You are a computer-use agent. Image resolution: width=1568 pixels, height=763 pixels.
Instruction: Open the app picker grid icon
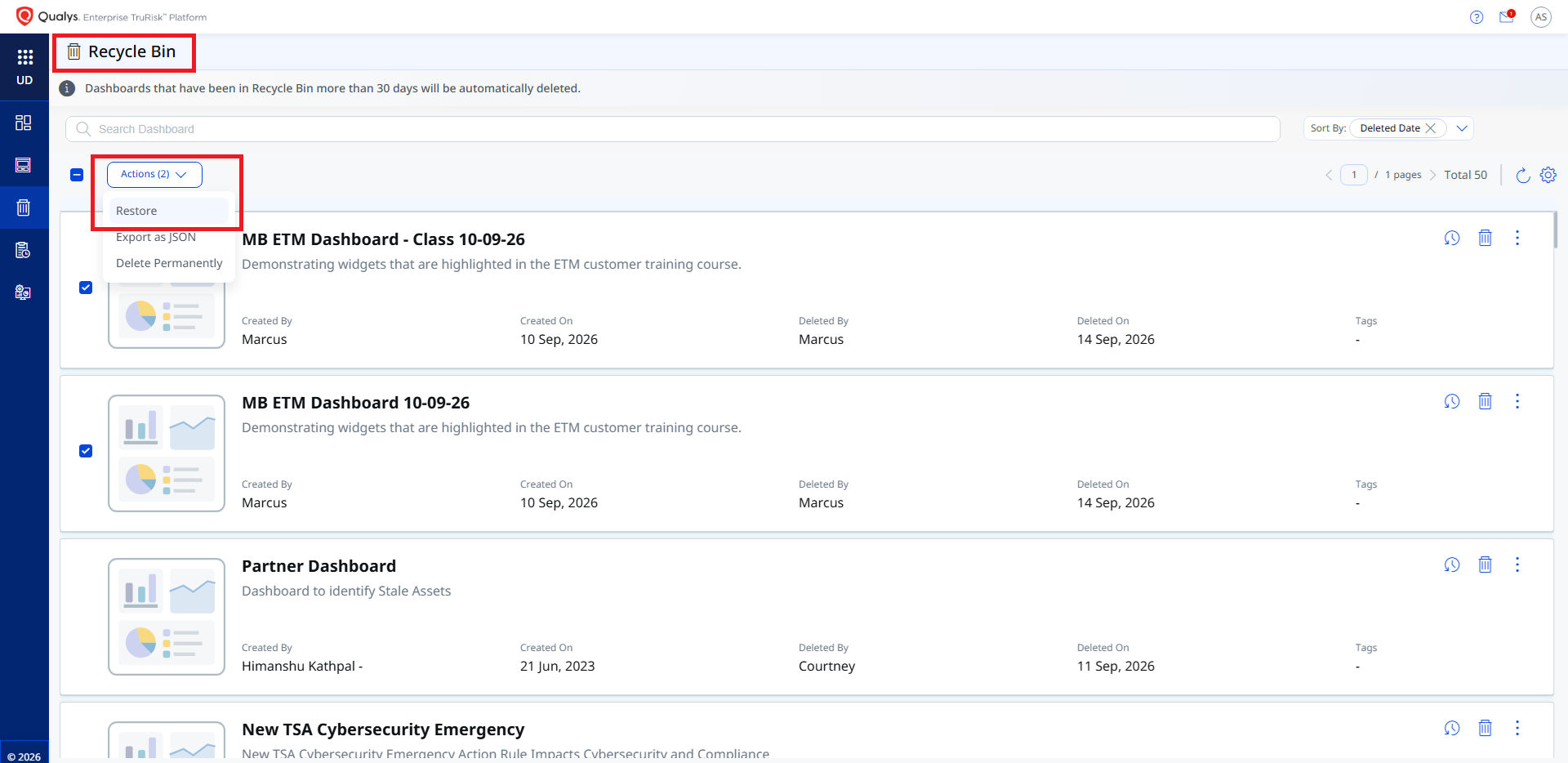click(x=24, y=56)
